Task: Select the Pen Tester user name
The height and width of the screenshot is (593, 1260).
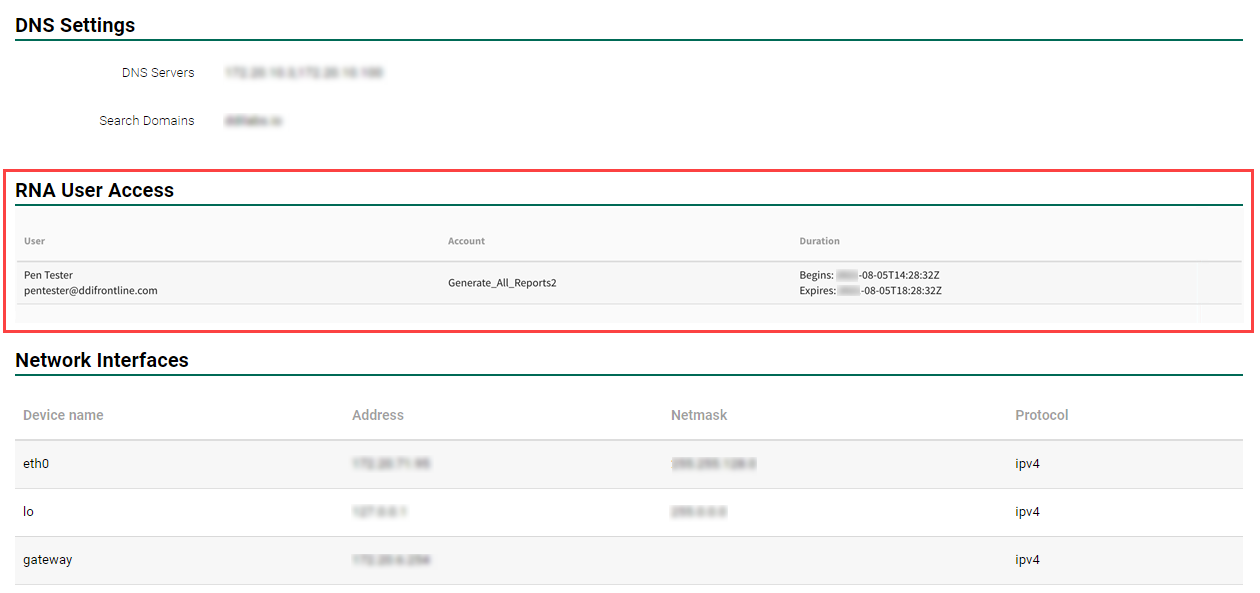Action: point(48,275)
